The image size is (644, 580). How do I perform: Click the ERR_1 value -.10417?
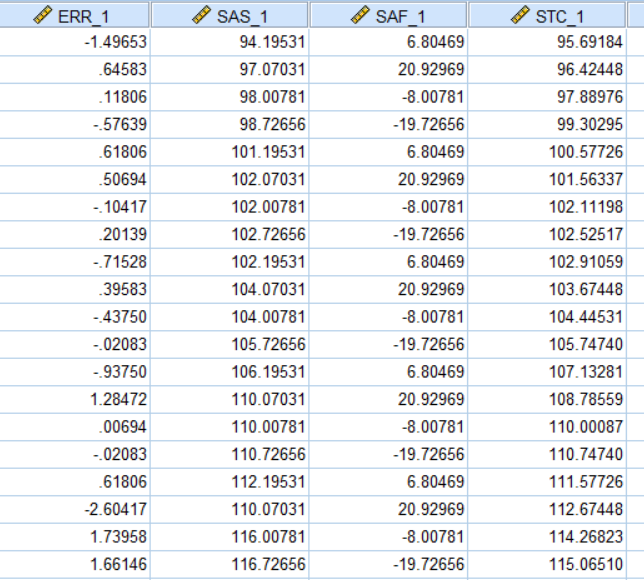click(120, 207)
